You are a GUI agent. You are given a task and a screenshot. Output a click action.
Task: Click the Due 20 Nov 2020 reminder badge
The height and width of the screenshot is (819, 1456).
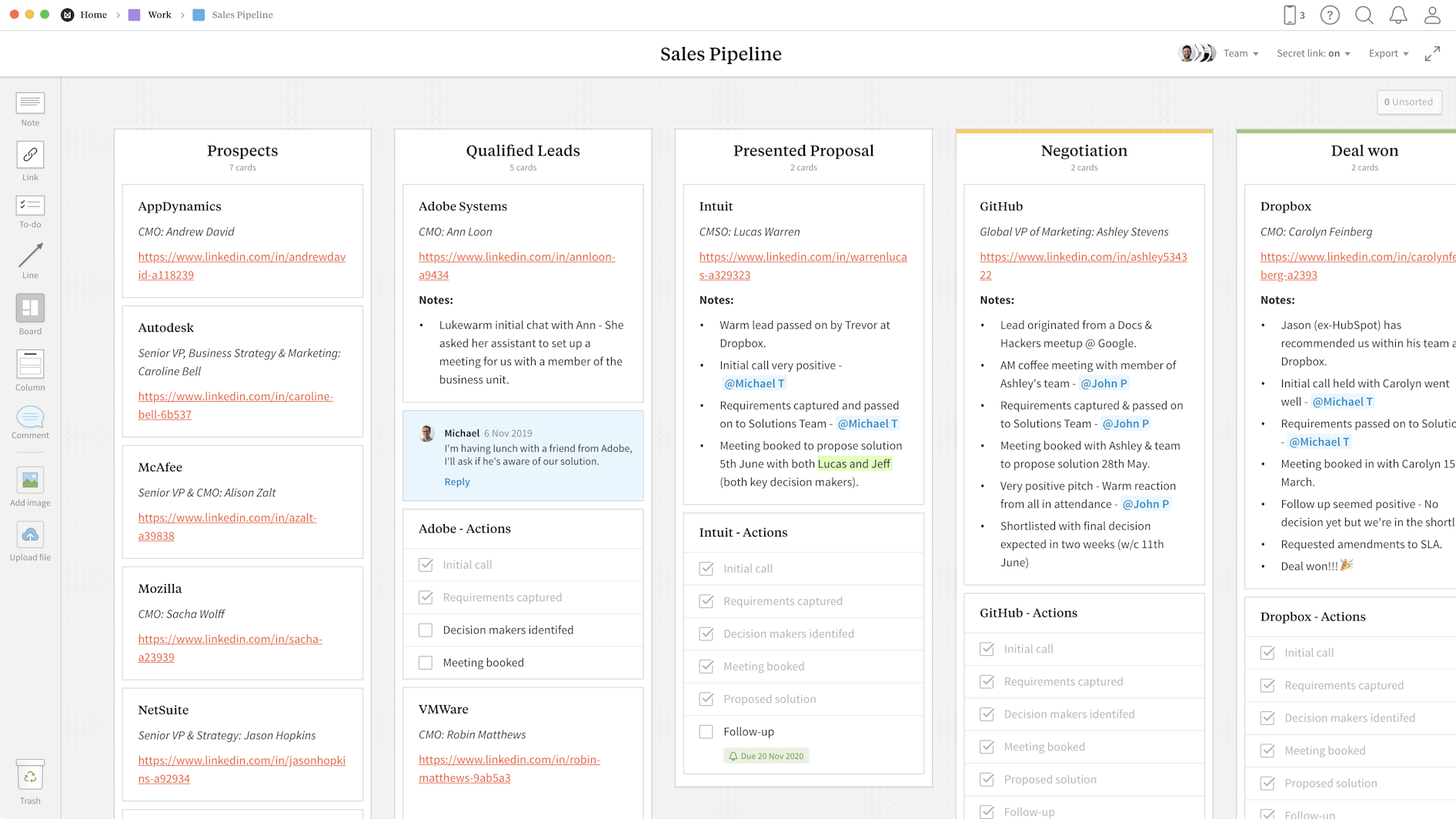(766, 756)
